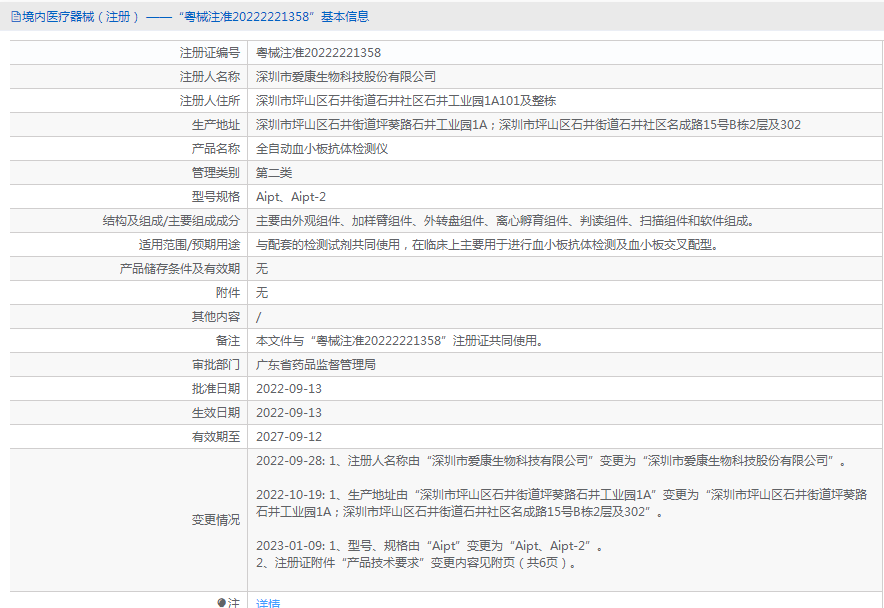
Task: Select the intended-use text starting 与配套的检测试剂
Action: coord(487,245)
